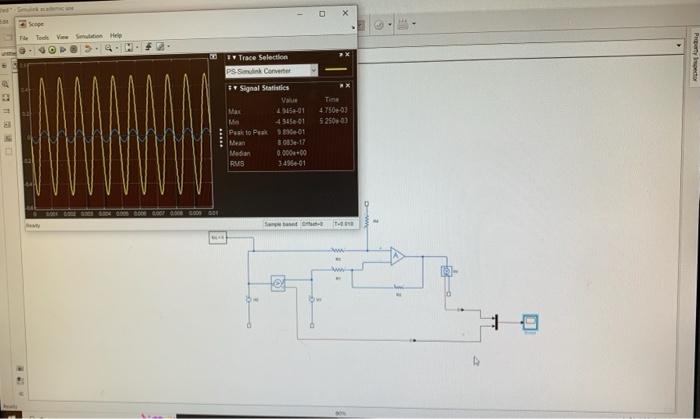Image resolution: width=700 pixels, height=419 pixels.
Task: Select the Scope block in the model
Action: pyautogui.click(x=530, y=323)
